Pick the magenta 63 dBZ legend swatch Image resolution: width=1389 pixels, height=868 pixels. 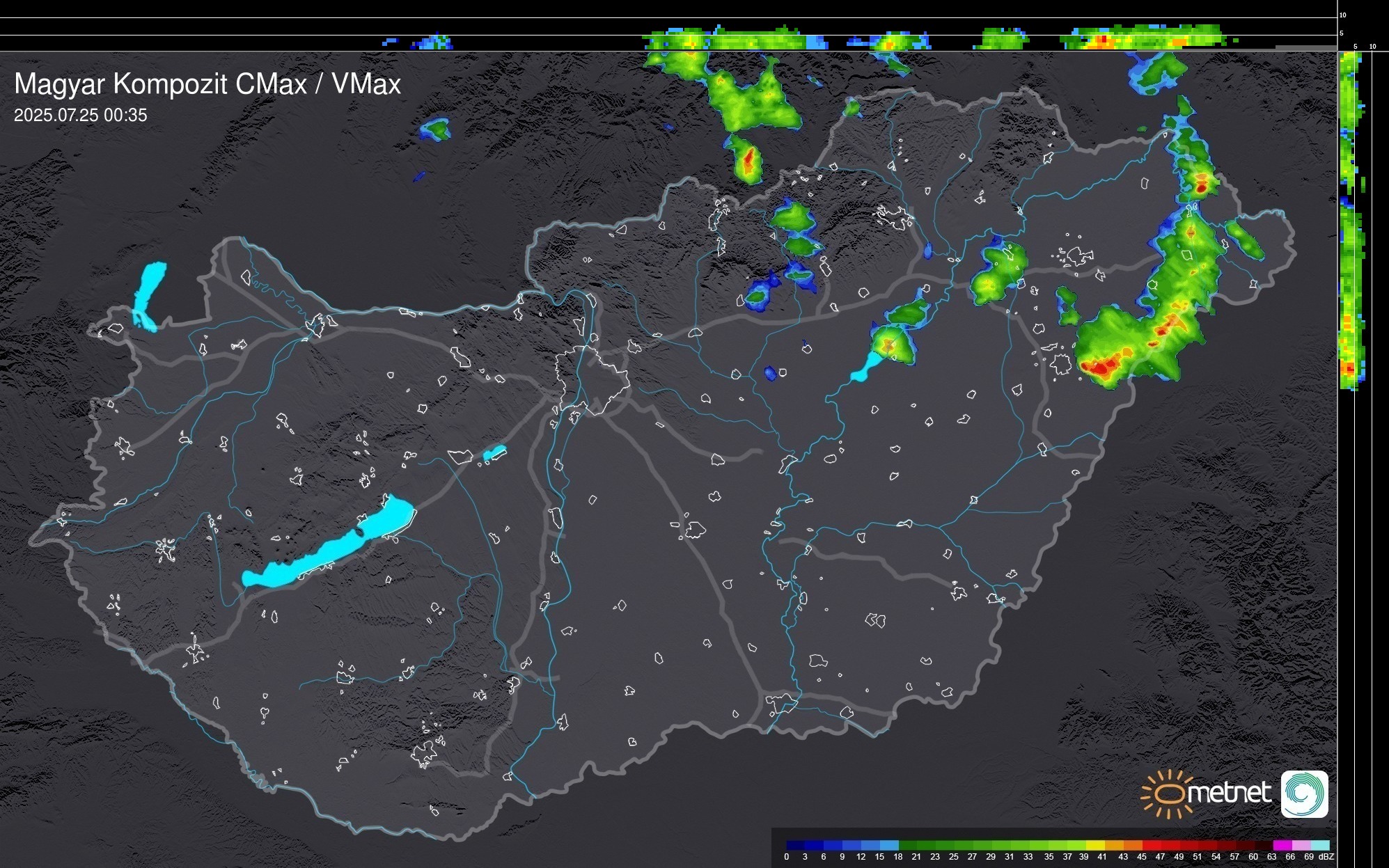(x=1282, y=845)
